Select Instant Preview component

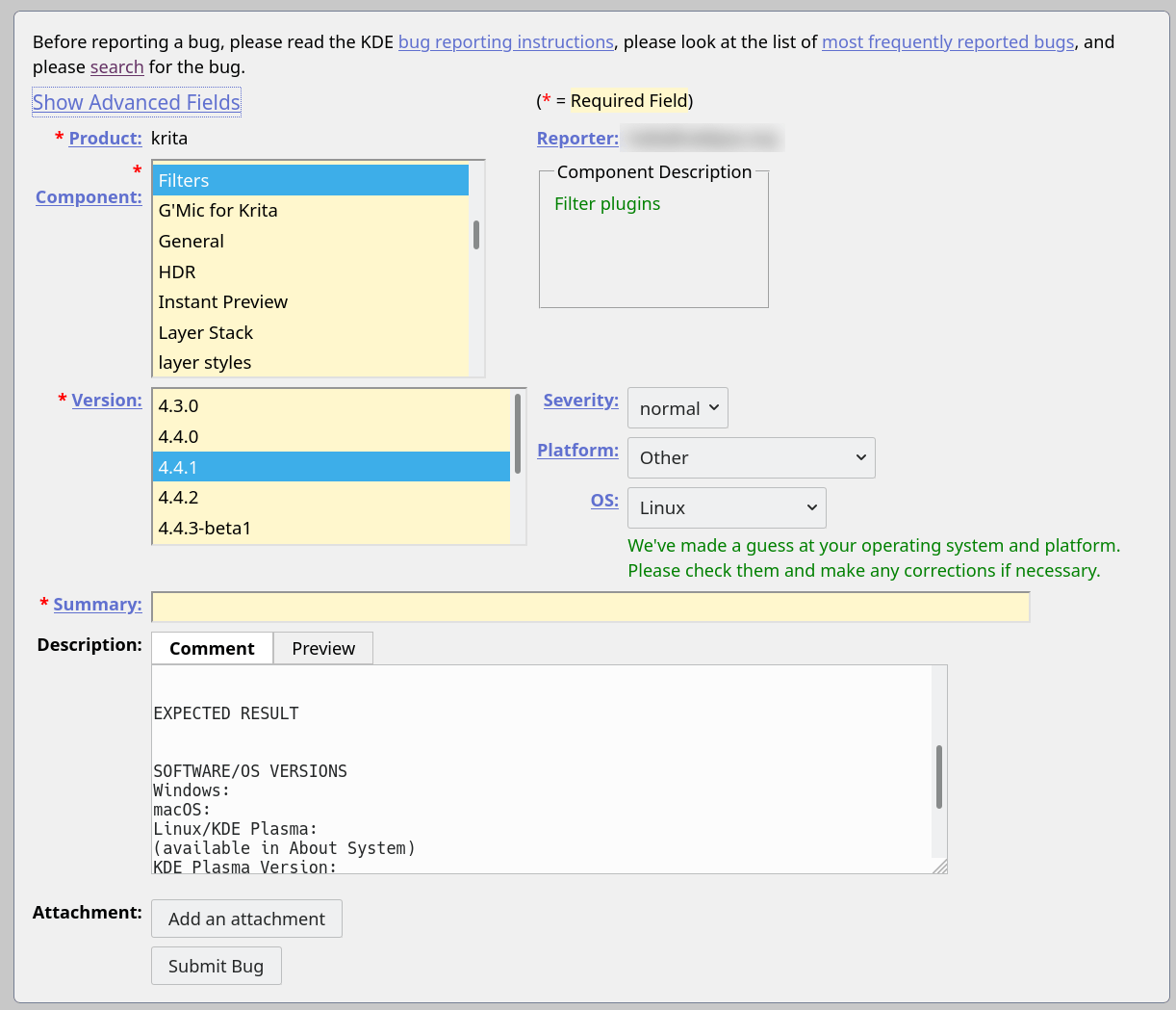(x=222, y=302)
